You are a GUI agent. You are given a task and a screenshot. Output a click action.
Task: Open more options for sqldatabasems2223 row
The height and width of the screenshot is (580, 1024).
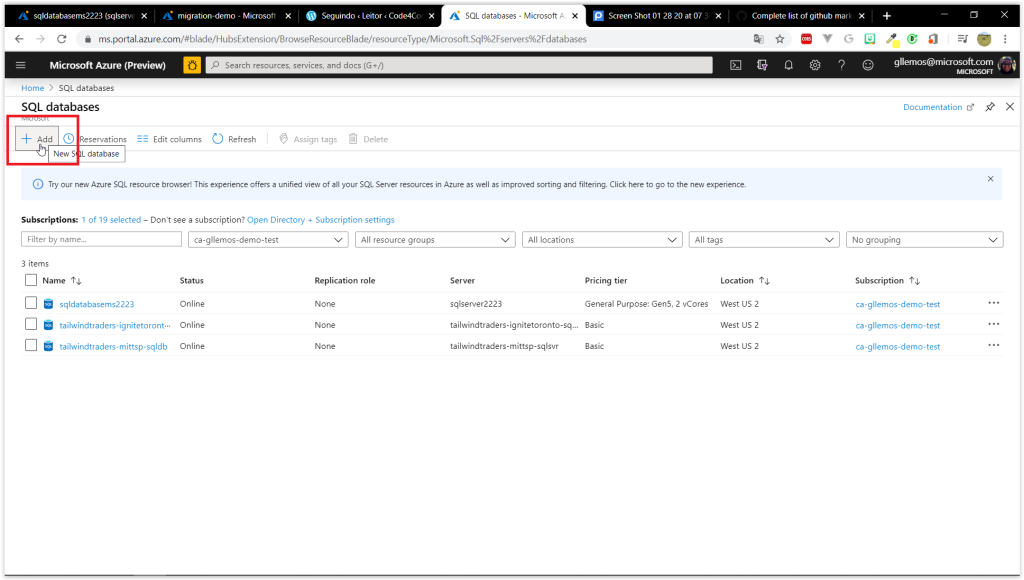(993, 303)
